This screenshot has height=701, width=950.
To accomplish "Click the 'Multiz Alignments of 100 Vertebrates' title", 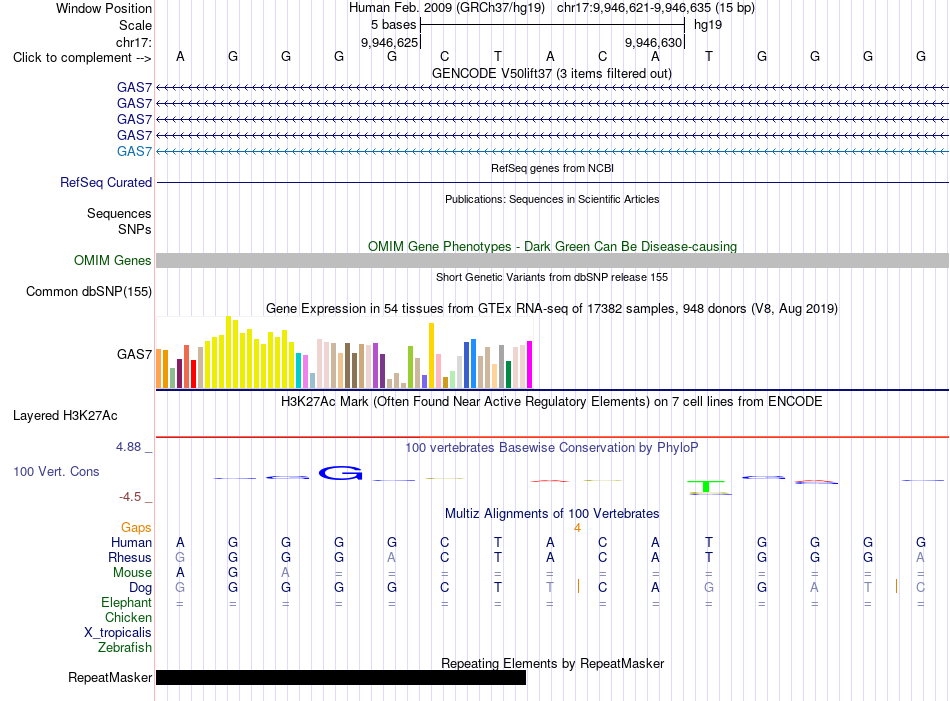I will [x=552, y=514].
